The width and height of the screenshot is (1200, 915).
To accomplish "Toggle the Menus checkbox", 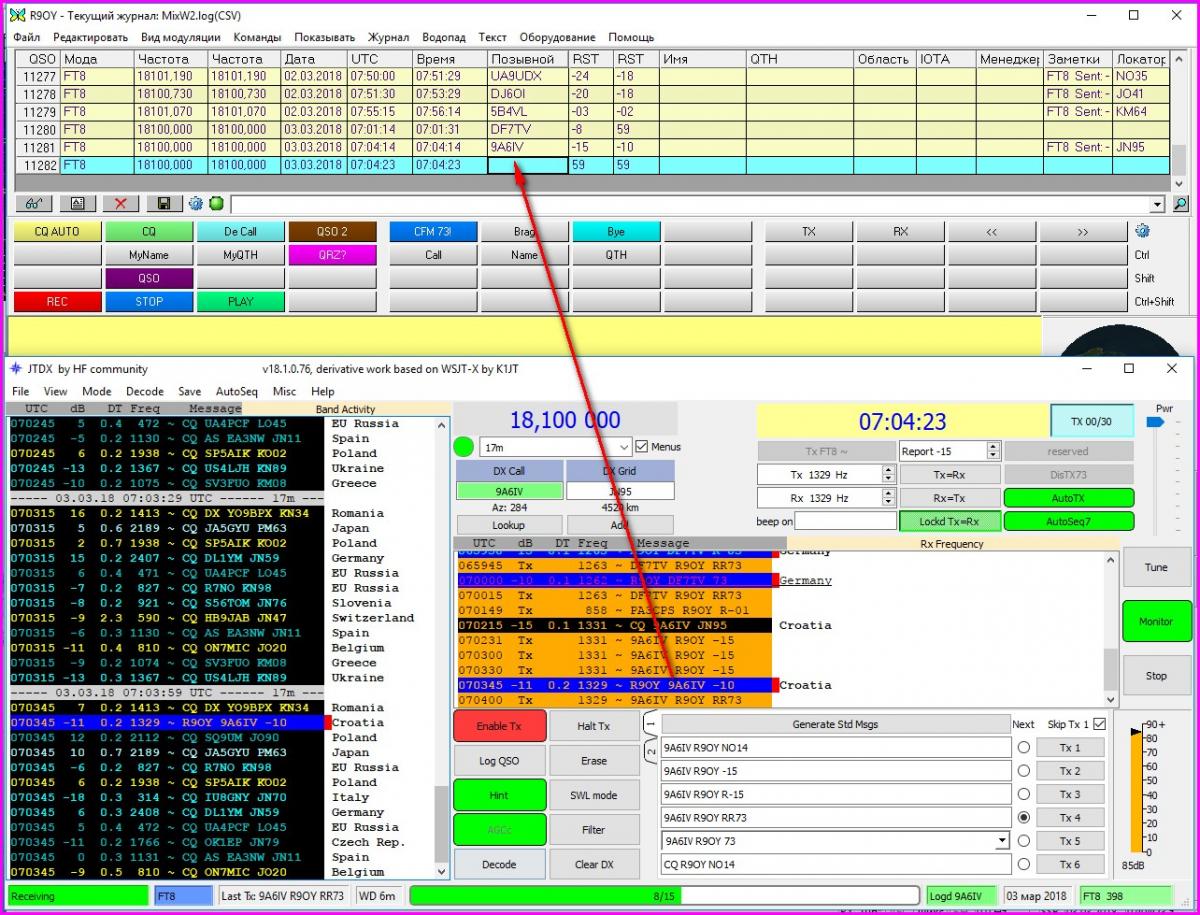I will 642,447.
